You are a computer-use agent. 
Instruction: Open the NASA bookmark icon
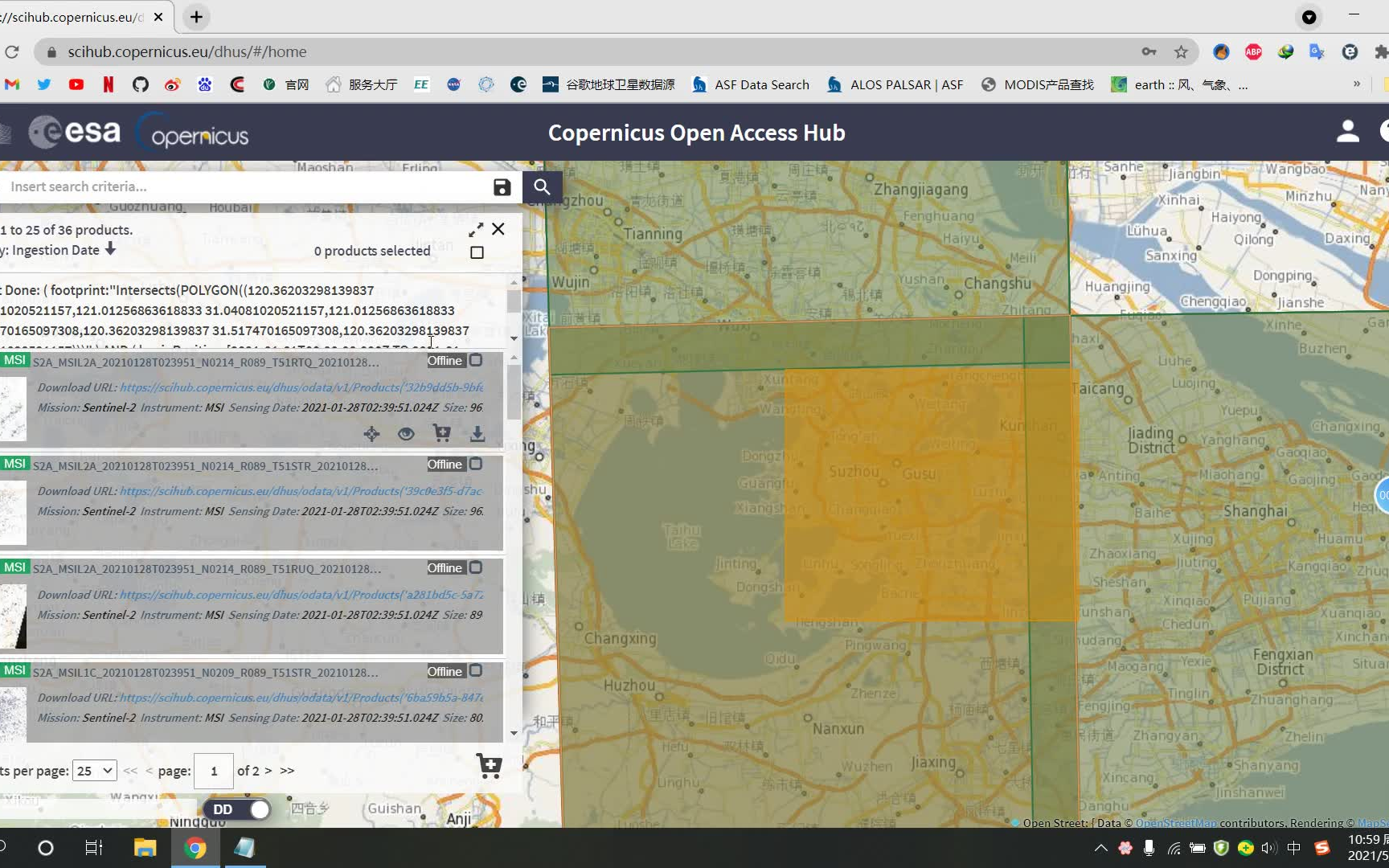pos(454,84)
